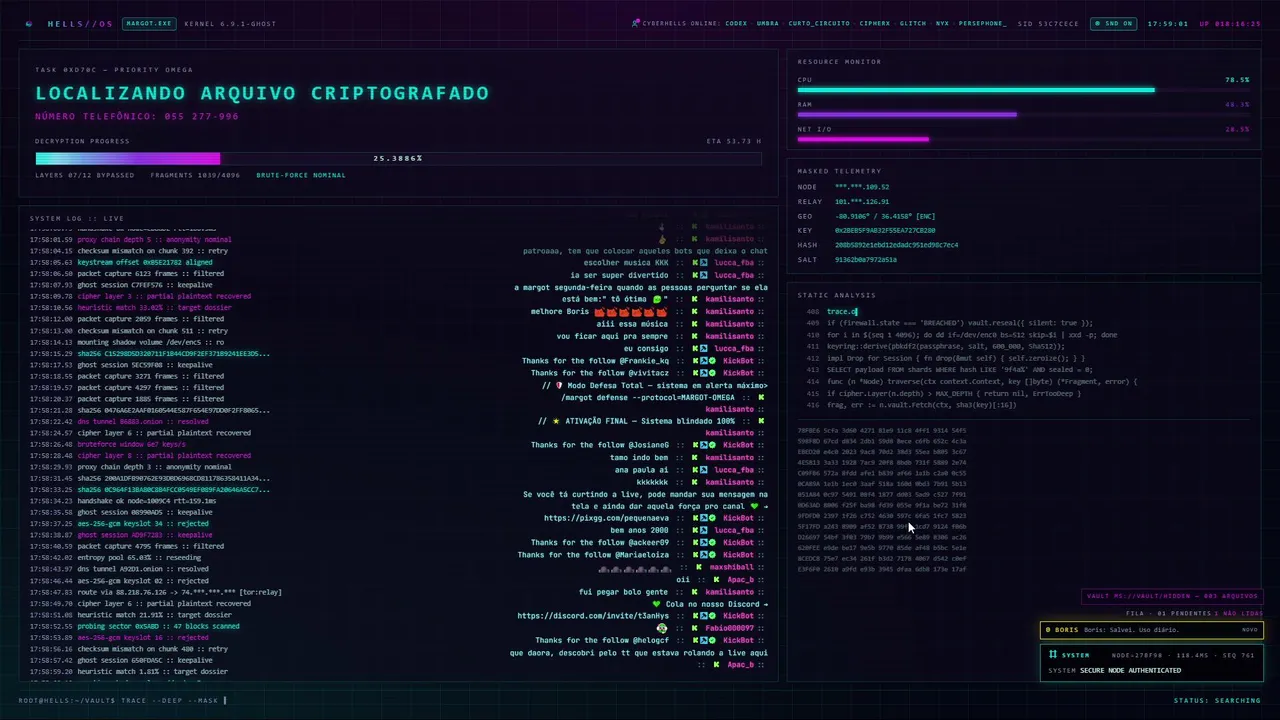The height and width of the screenshot is (720, 1280).
Task: Select CODEX in Cyberhells online list
Action: [736, 23]
